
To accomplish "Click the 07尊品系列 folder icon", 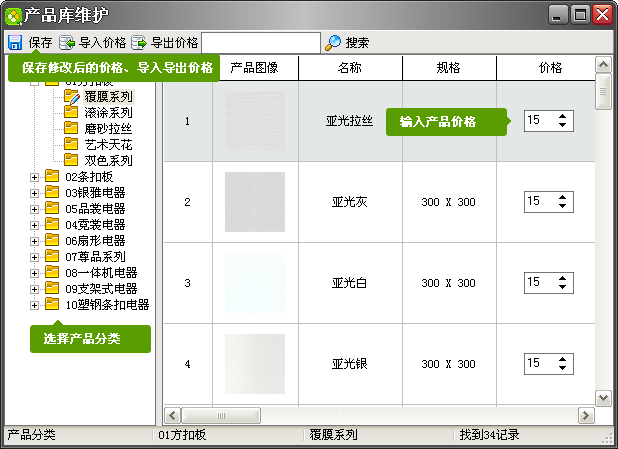I will pos(52,257).
